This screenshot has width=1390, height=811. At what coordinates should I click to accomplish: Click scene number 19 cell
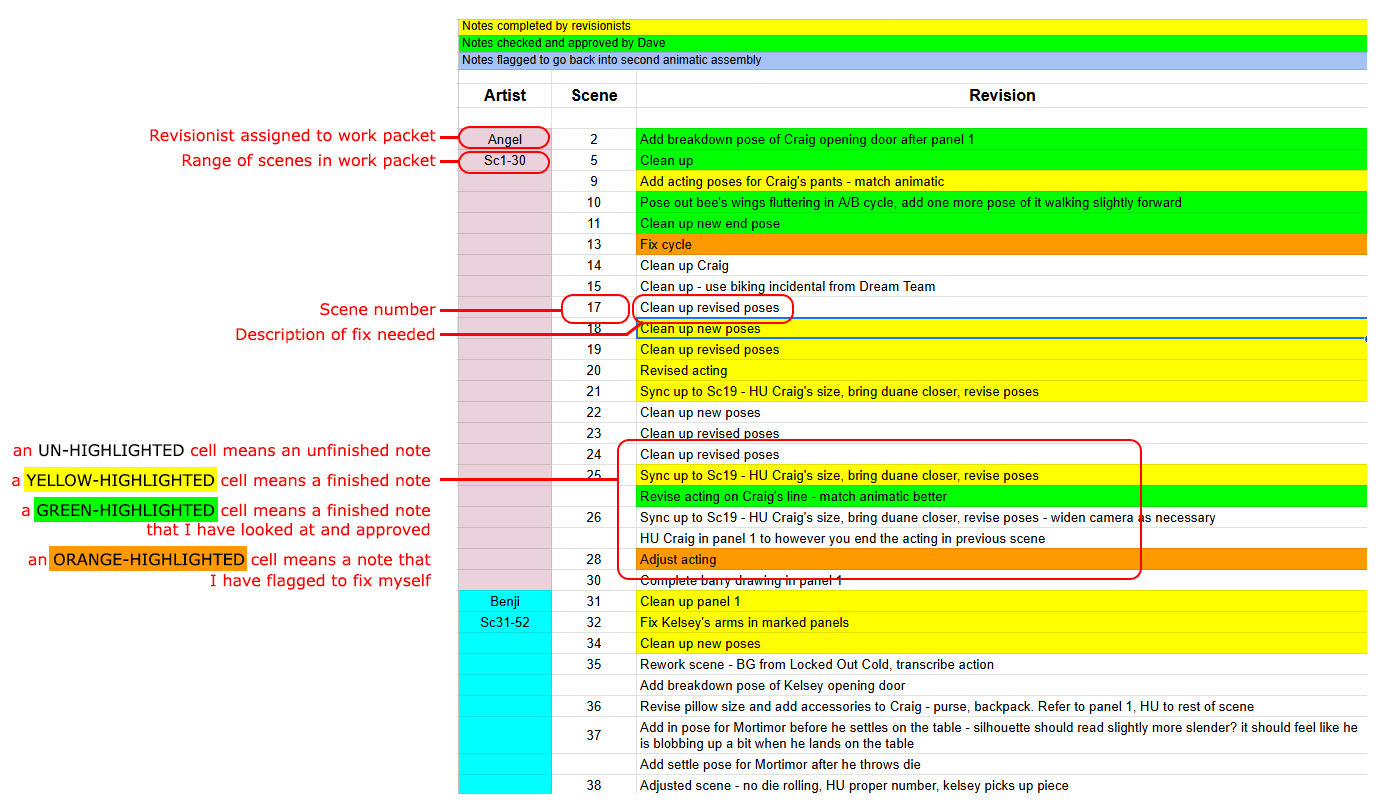[x=594, y=349]
